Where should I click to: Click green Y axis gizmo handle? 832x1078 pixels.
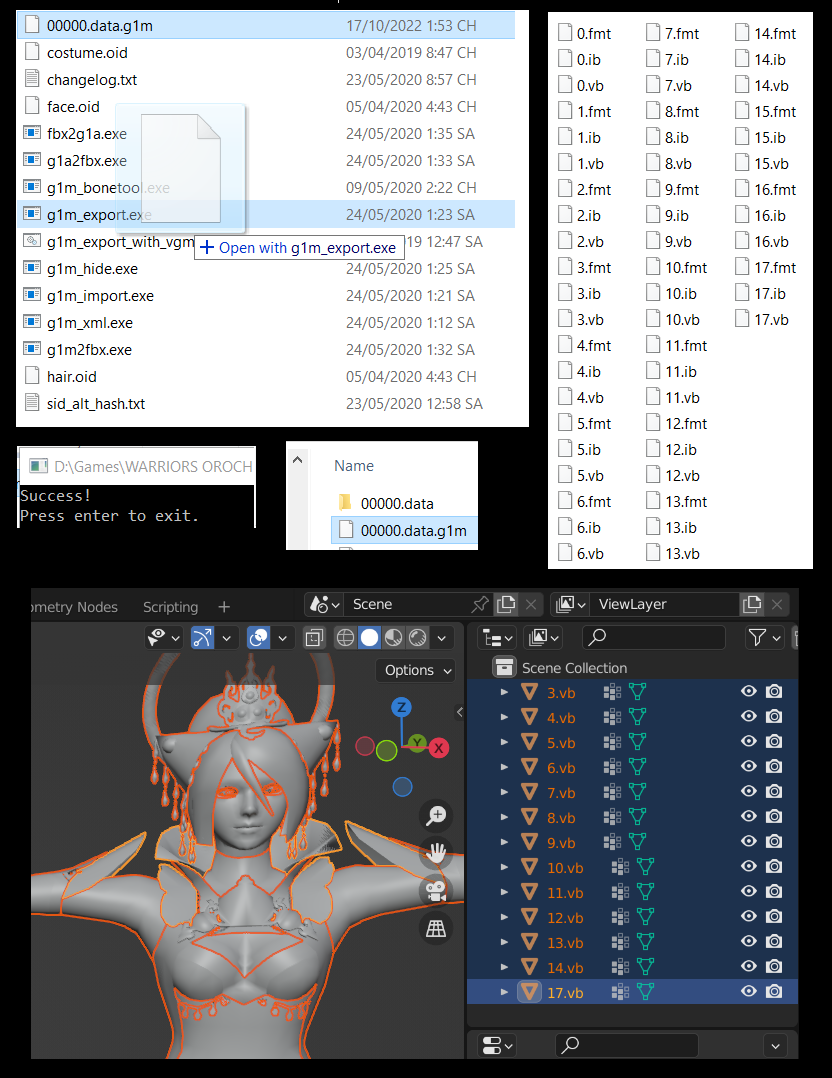[417, 742]
